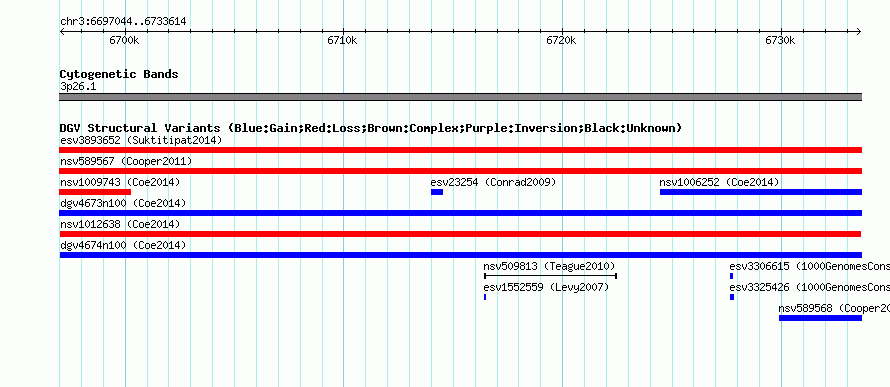Select the short red nsv1009743 bar
The image size is (890, 387).
tap(95, 192)
